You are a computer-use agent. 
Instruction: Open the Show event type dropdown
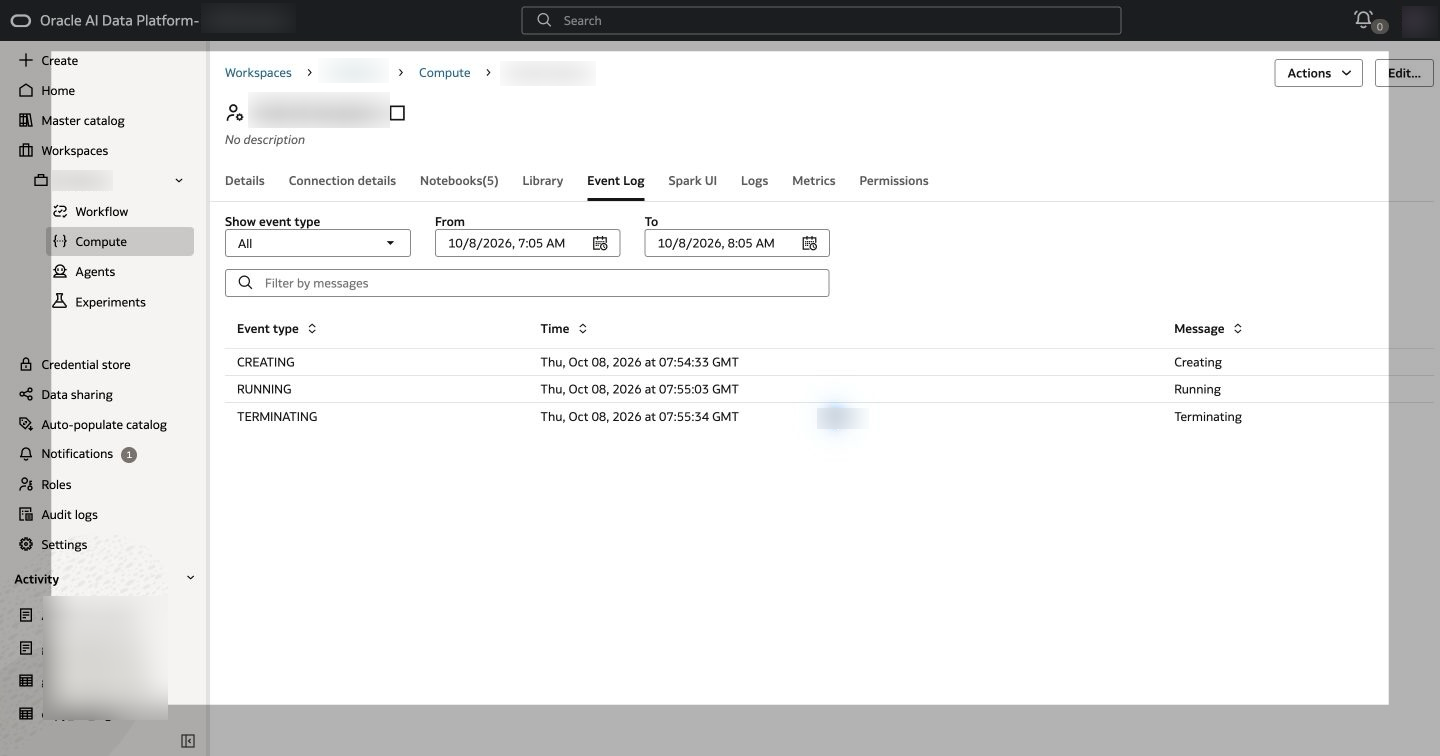318,243
